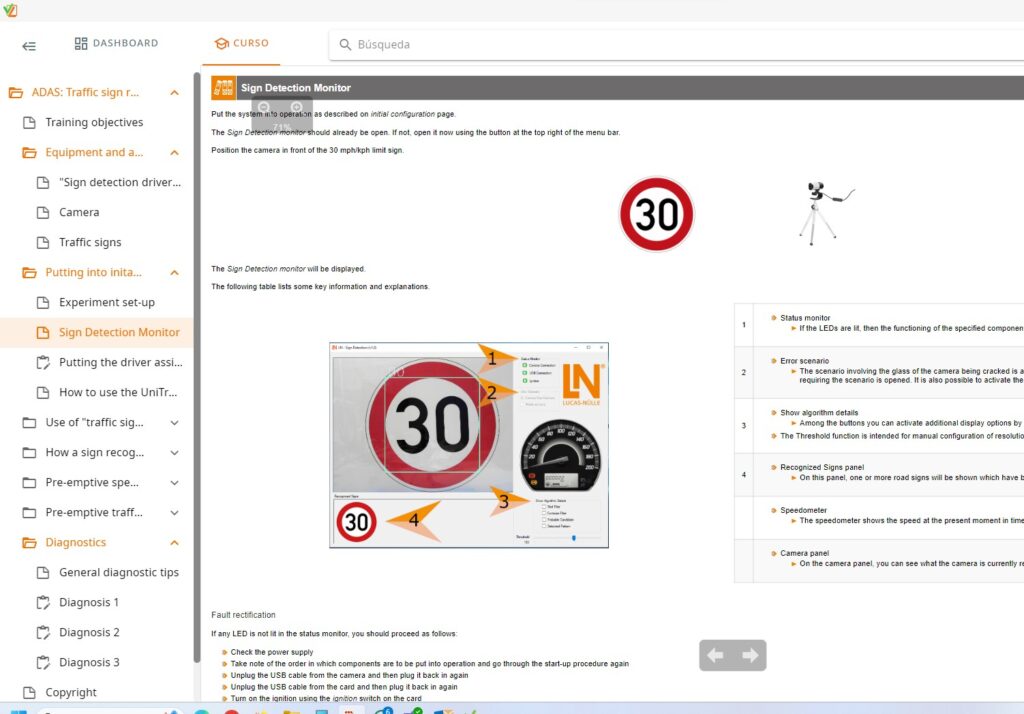Click the zoom-out magnifier icon
The image size is (1024, 714).
264,107
